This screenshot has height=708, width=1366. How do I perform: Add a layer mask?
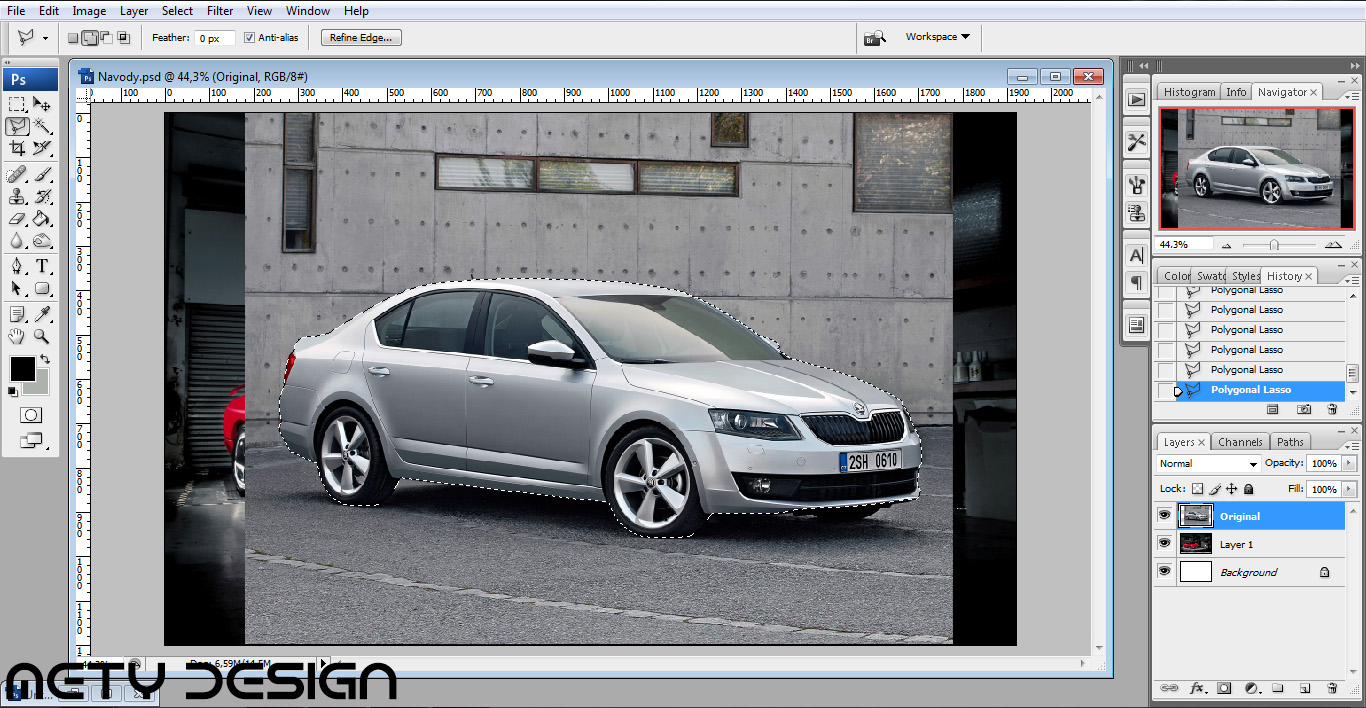[1224, 688]
